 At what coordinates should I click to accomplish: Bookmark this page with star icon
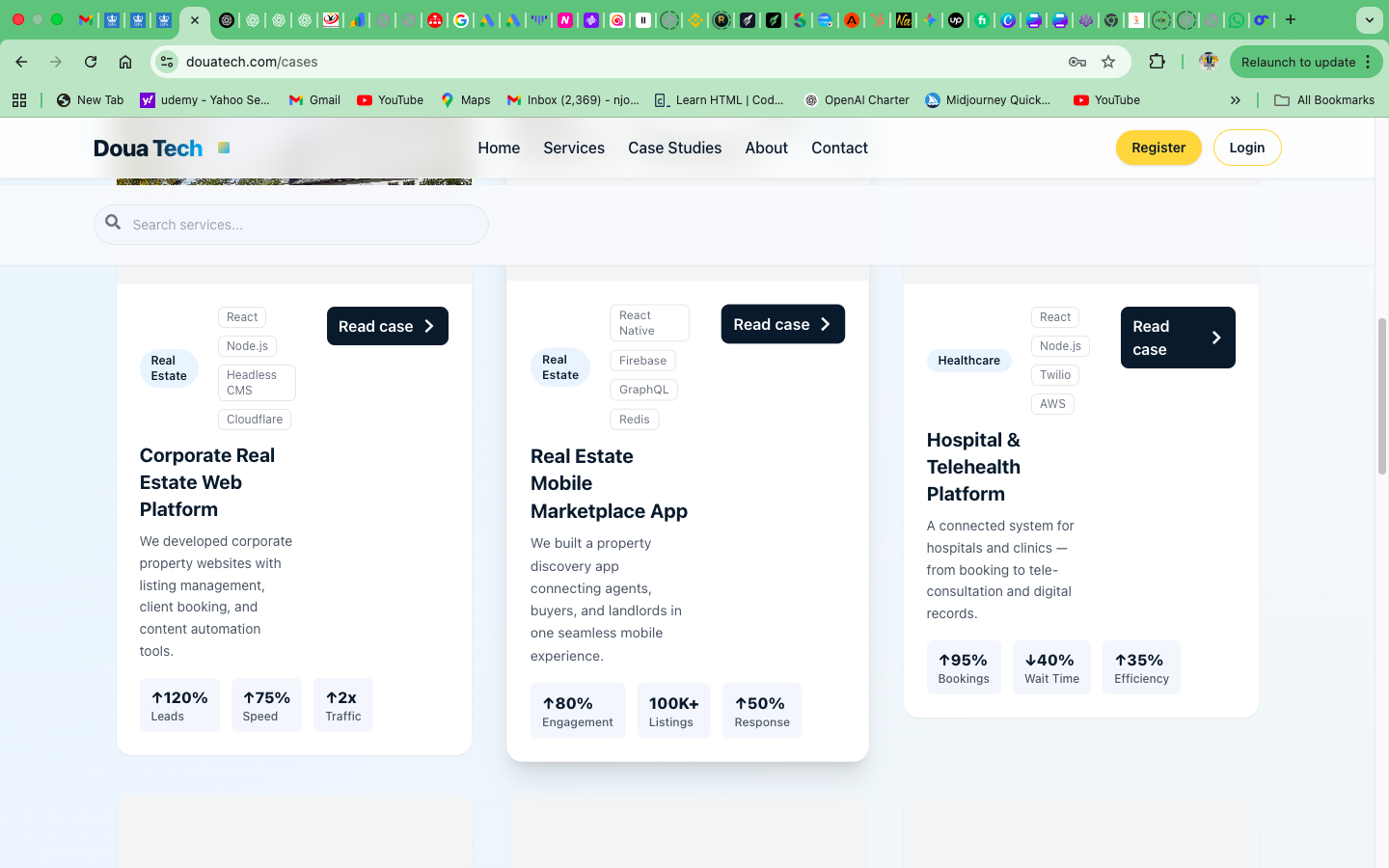(1108, 62)
